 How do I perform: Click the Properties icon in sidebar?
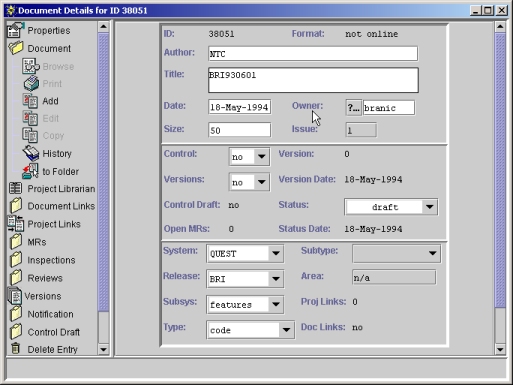click(x=16, y=30)
